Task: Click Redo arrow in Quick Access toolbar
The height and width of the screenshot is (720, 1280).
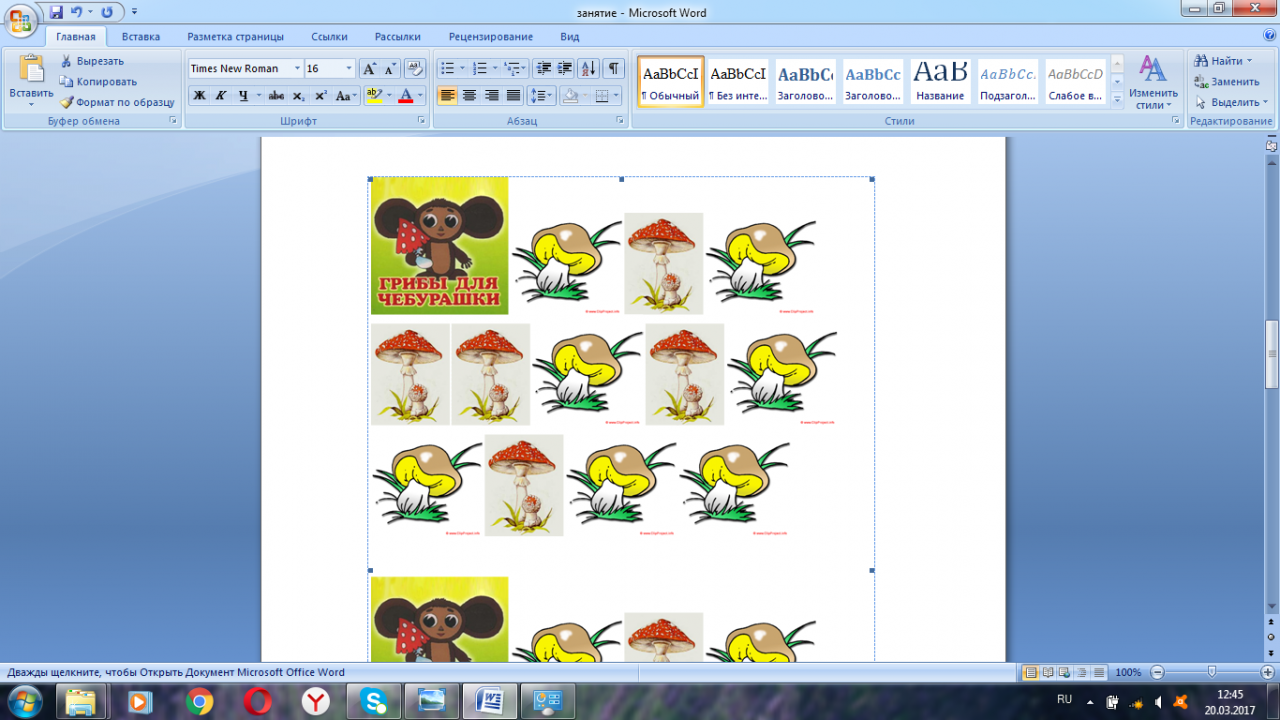Action: tap(107, 12)
